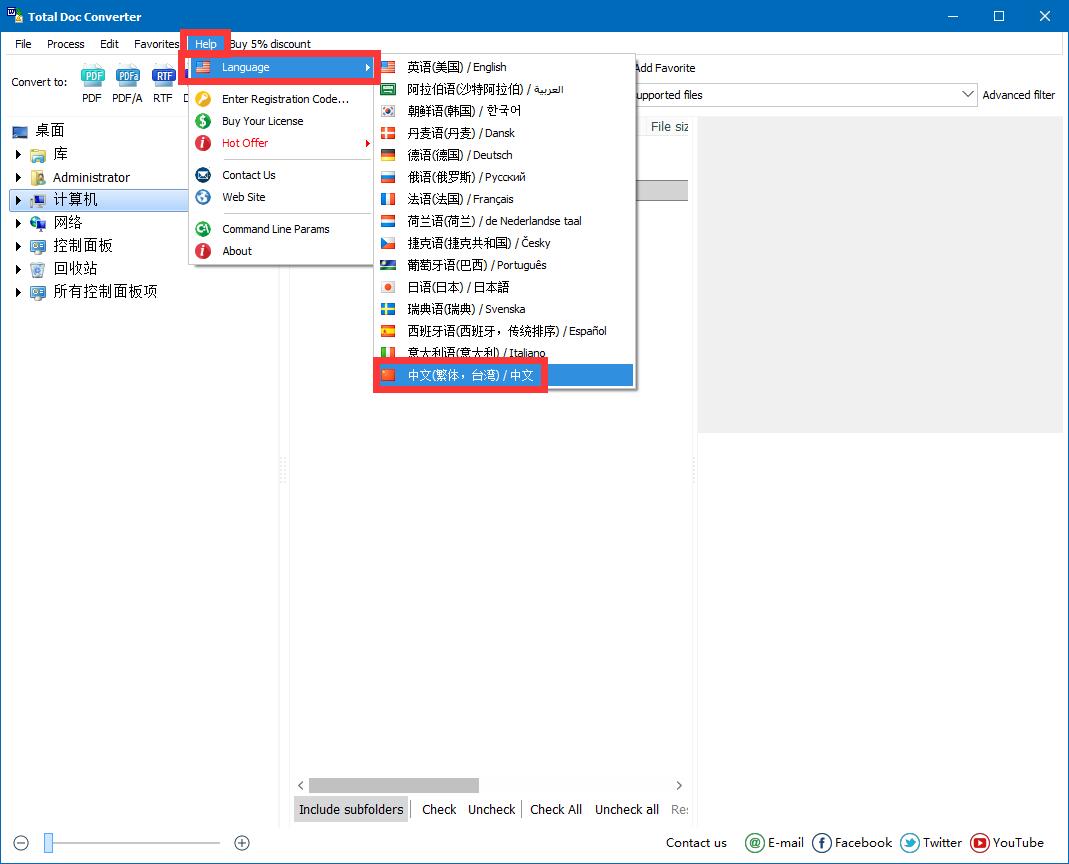This screenshot has height=864, width=1069.
Task: Pick the German flag for Deutsch
Action: pyautogui.click(x=388, y=155)
